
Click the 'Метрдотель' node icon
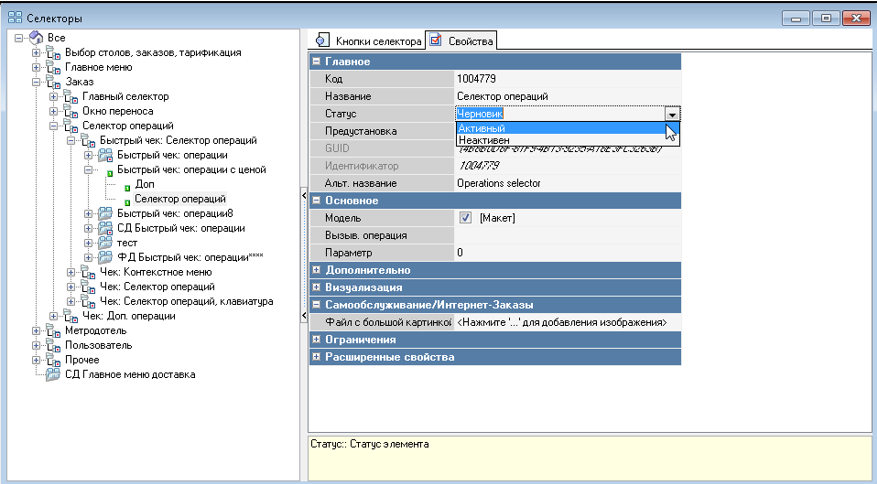(54, 331)
